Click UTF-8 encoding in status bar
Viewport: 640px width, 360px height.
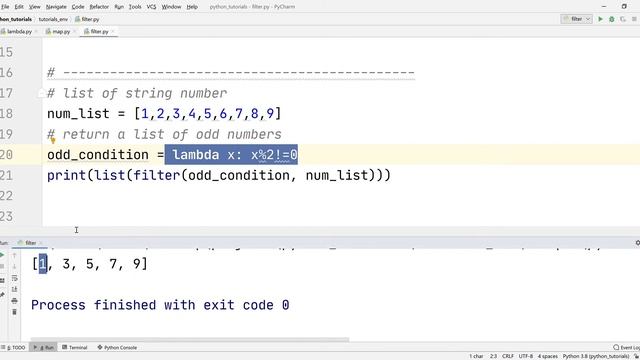(x=526, y=356)
